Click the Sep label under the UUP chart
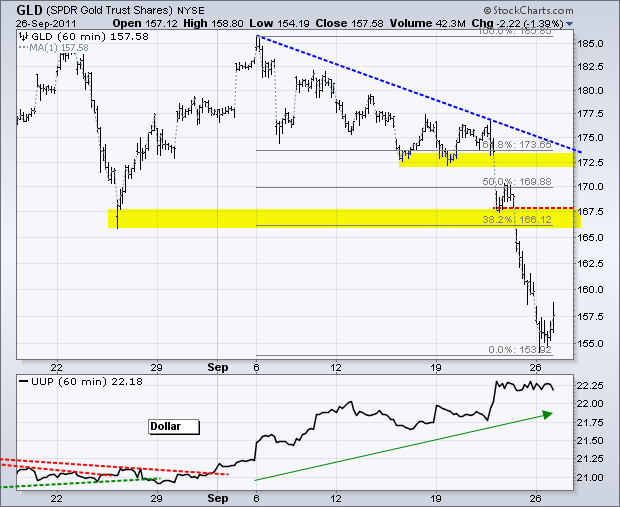Image resolution: width=620 pixels, height=507 pixels. pos(218,498)
